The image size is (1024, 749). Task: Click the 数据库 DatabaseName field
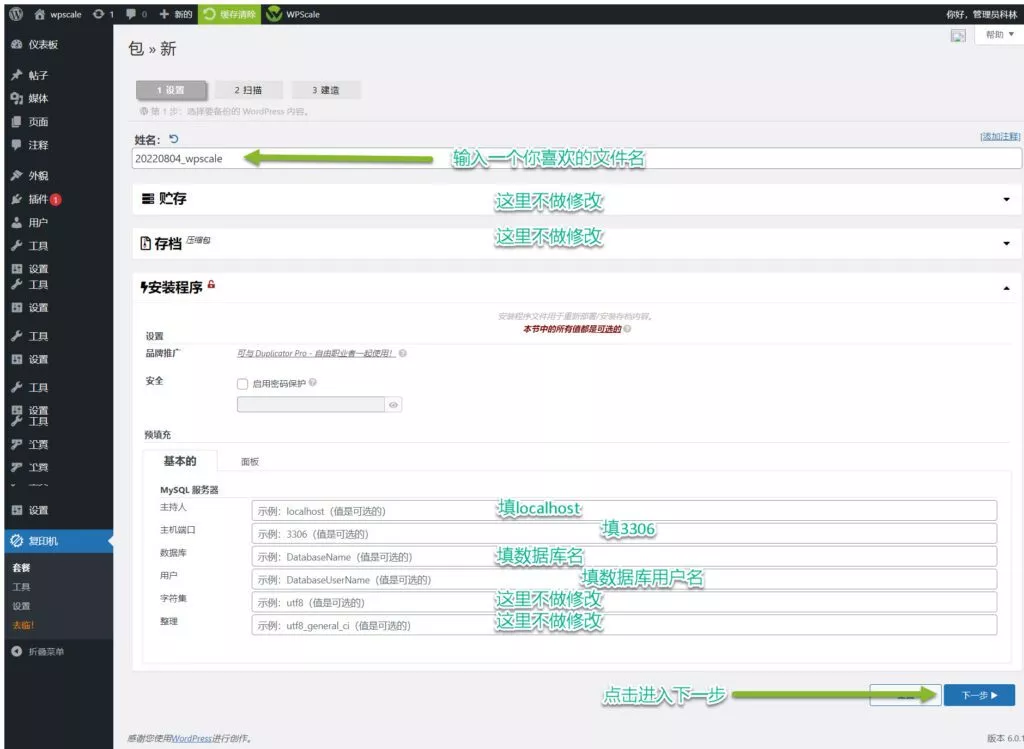click(624, 556)
